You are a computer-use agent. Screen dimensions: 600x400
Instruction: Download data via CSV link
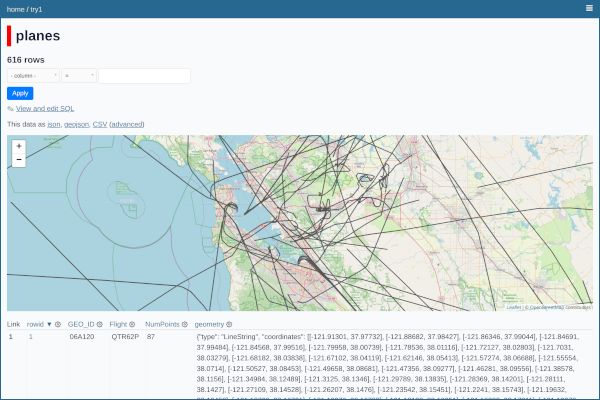(100, 124)
